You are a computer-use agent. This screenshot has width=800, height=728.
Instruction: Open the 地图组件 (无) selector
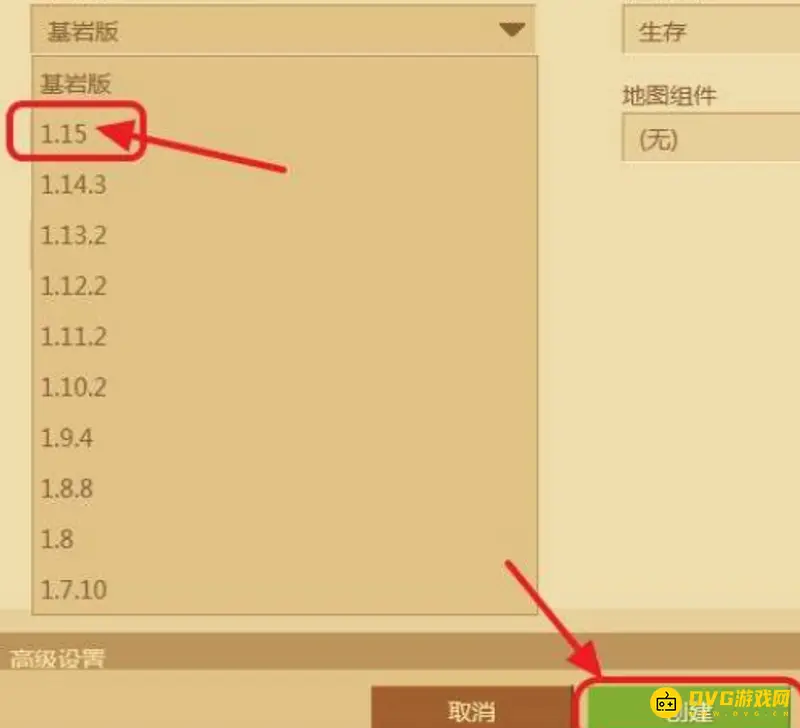(x=711, y=138)
